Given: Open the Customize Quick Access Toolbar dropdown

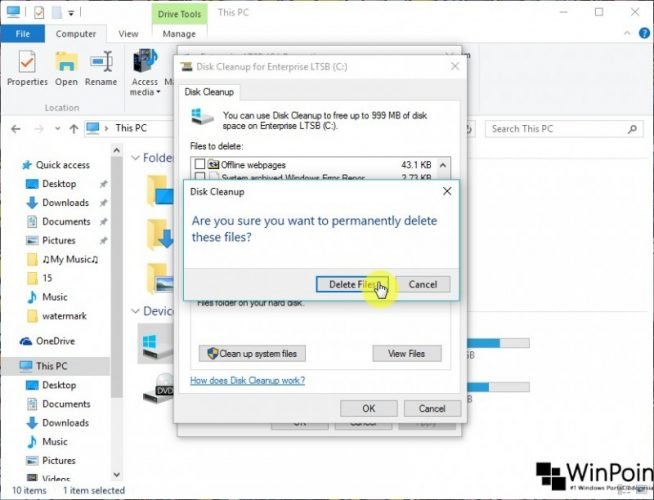Looking at the screenshot, I should (71, 13).
